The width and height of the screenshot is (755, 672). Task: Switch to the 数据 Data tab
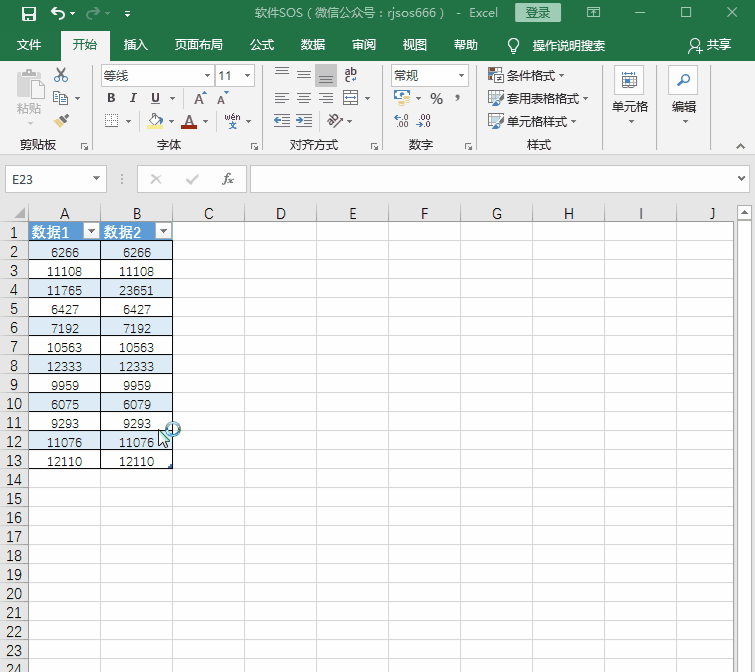tap(313, 45)
